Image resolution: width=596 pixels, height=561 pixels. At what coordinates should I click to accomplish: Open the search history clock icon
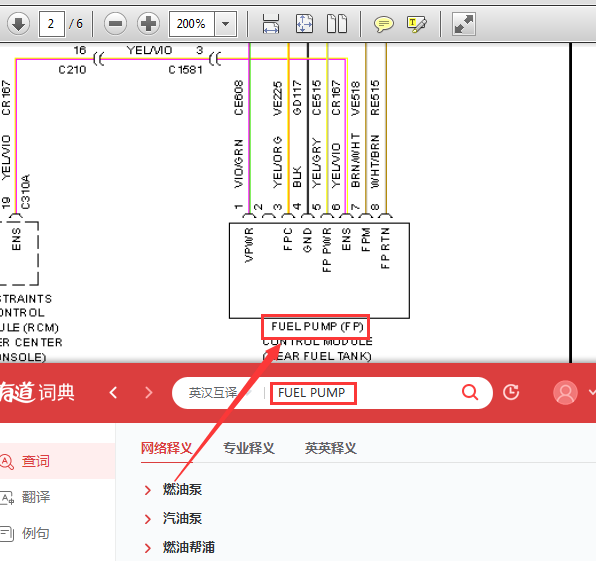pos(511,392)
